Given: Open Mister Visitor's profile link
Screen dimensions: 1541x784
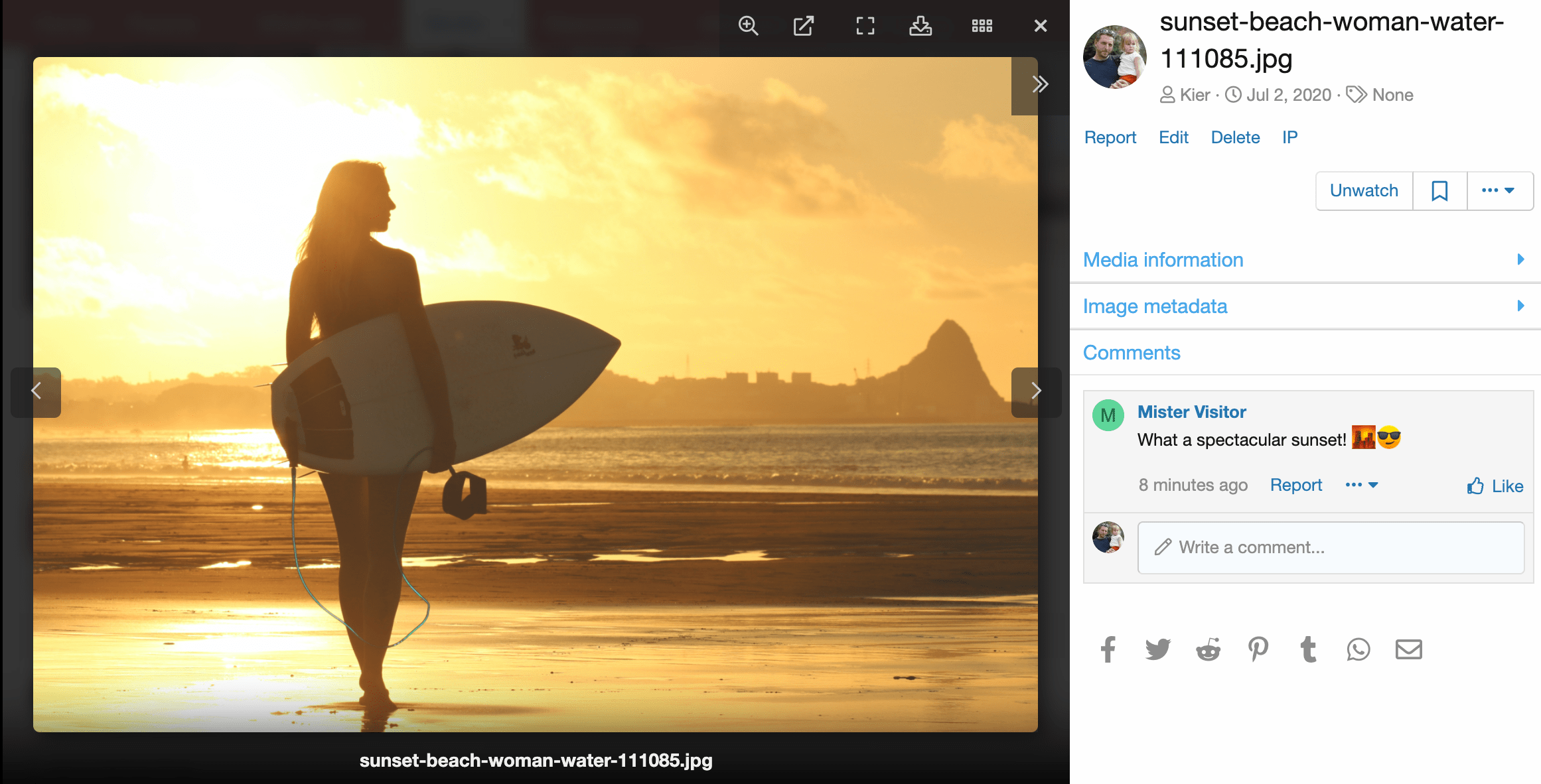Looking at the screenshot, I should (x=1191, y=412).
